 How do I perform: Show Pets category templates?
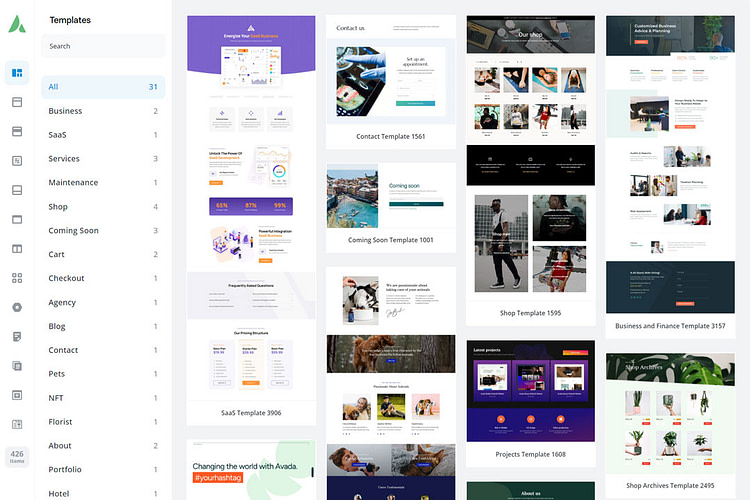tap(103, 374)
